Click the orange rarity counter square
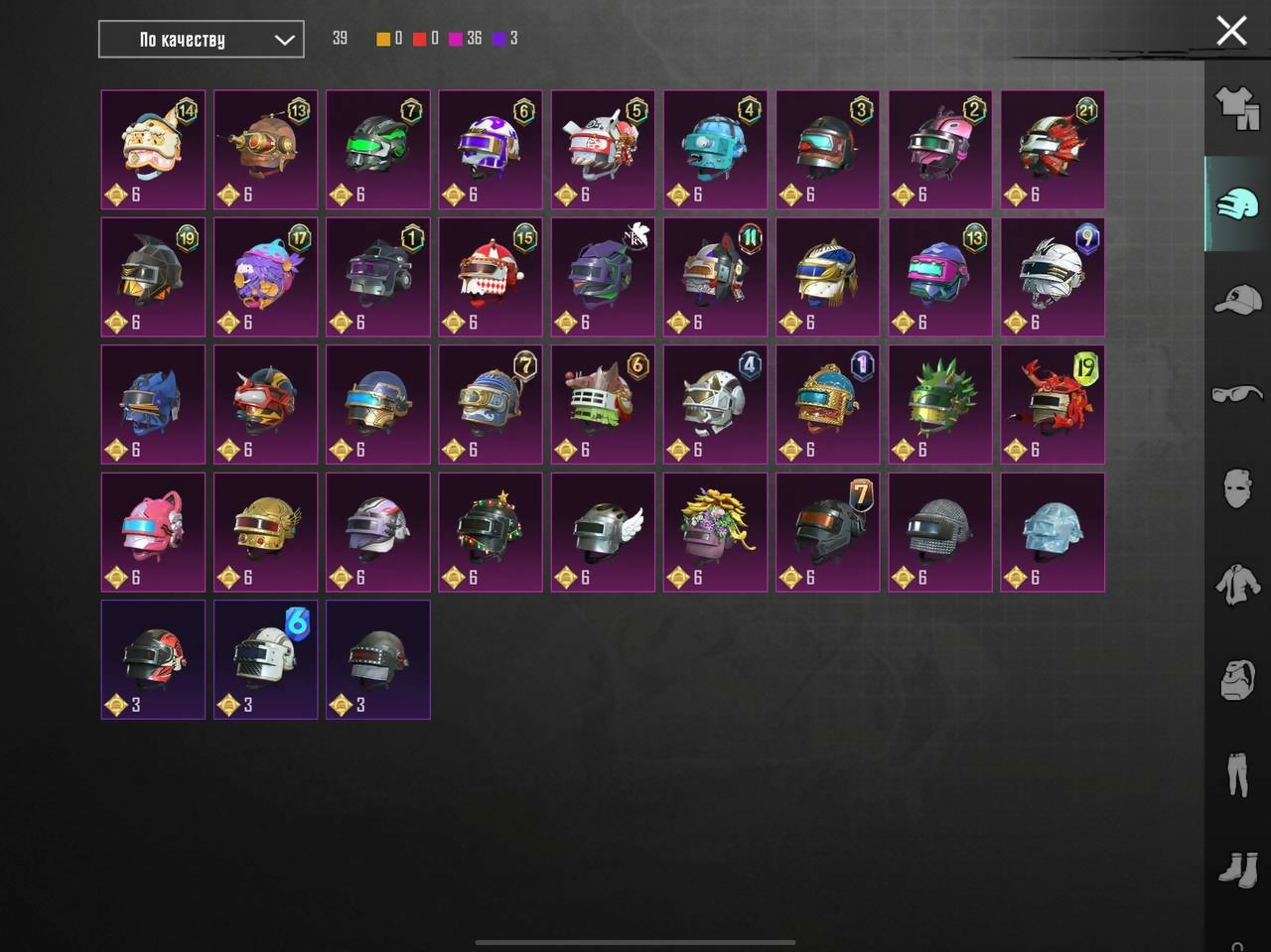The height and width of the screenshot is (952, 1271). 383,39
